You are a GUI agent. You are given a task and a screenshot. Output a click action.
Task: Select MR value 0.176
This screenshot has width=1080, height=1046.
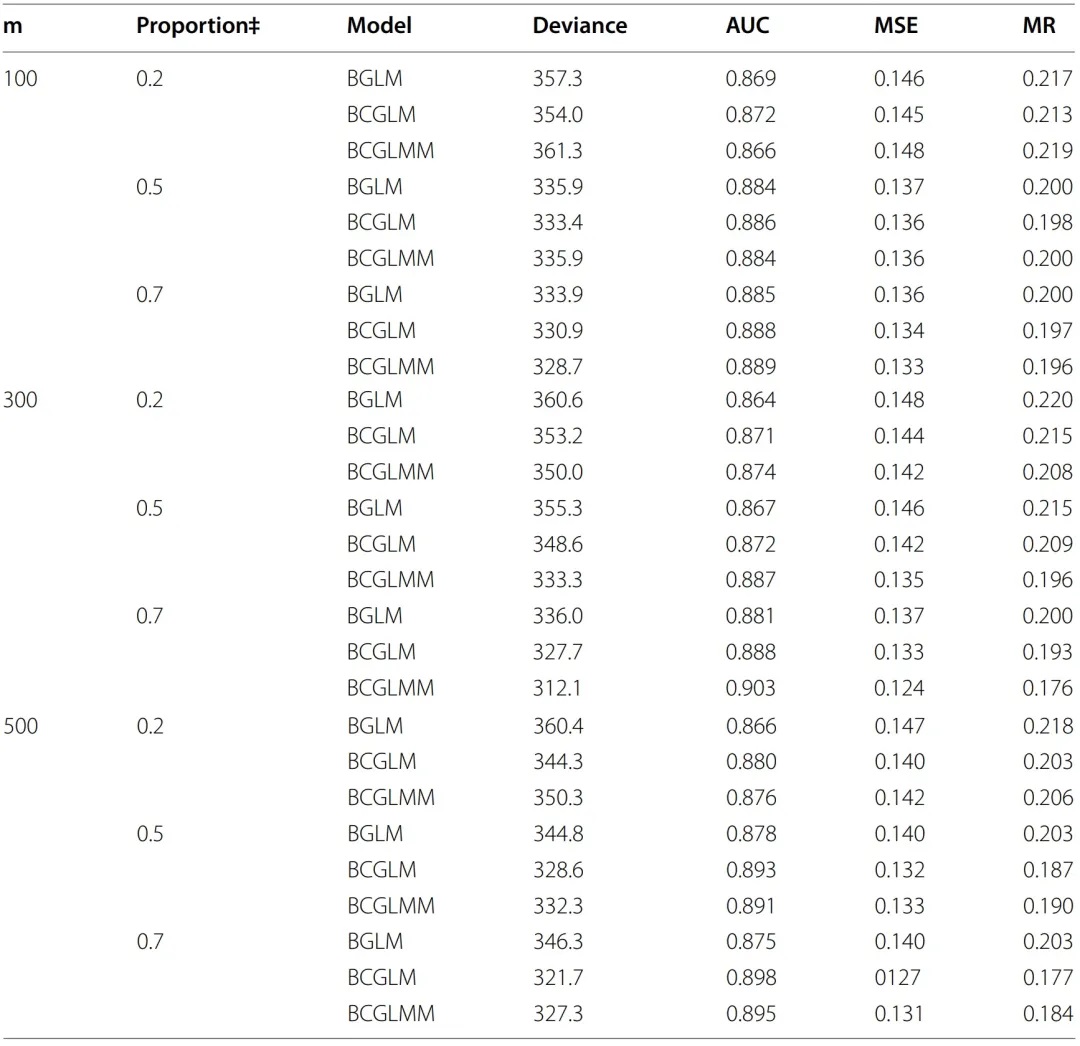pyautogui.click(x=1048, y=688)
